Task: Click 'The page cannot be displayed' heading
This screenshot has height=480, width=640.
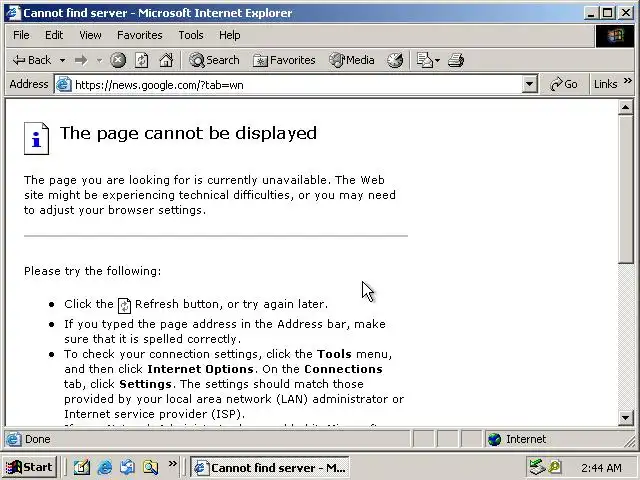Action: (188, 133)
